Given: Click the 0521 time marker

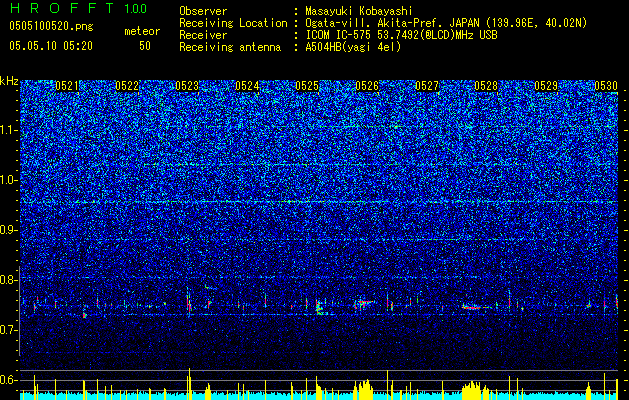Looking at the screenshot, I should (x=67, y=86).
